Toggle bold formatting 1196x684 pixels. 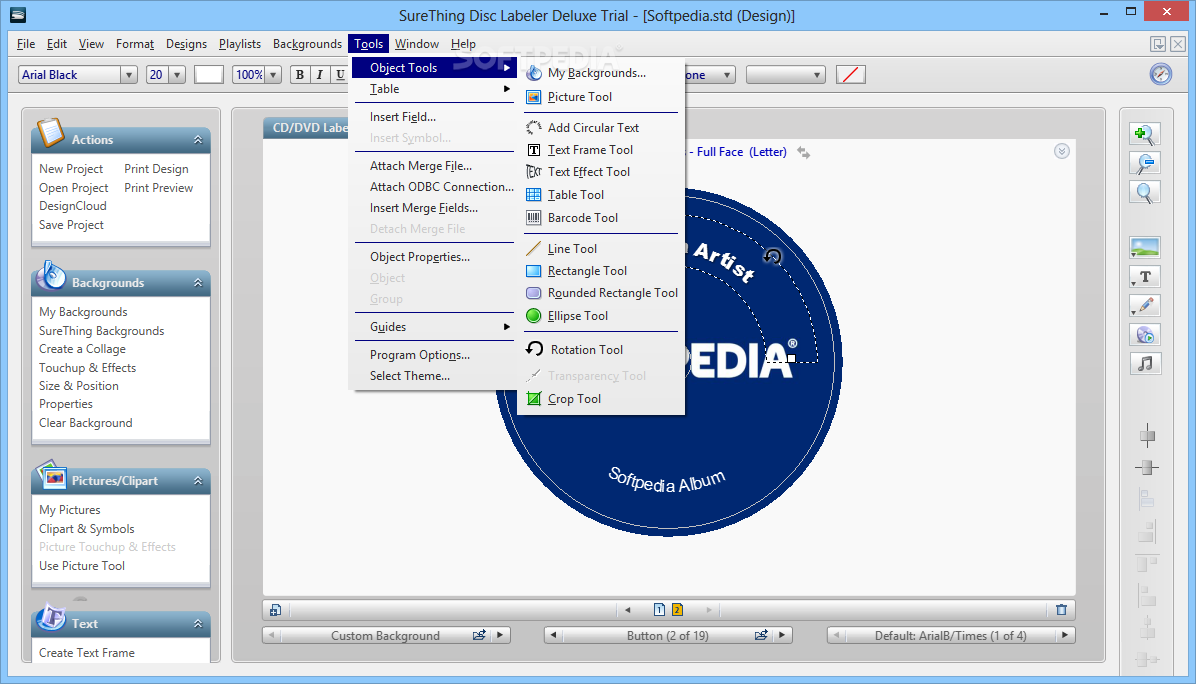pyautogui.click(x=300, y=74)
